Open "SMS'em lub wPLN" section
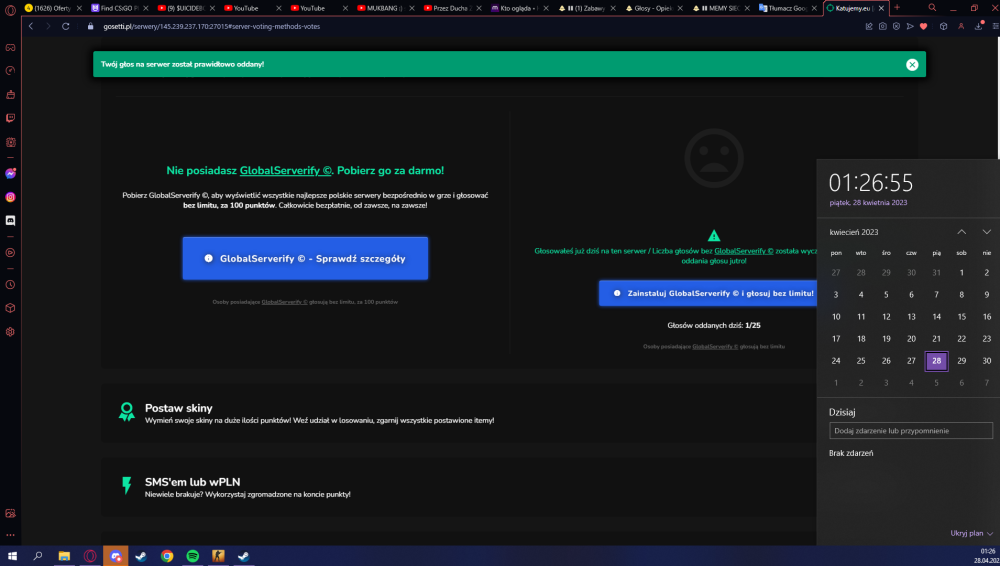1000x566 pixels. (x=457, y=487)
